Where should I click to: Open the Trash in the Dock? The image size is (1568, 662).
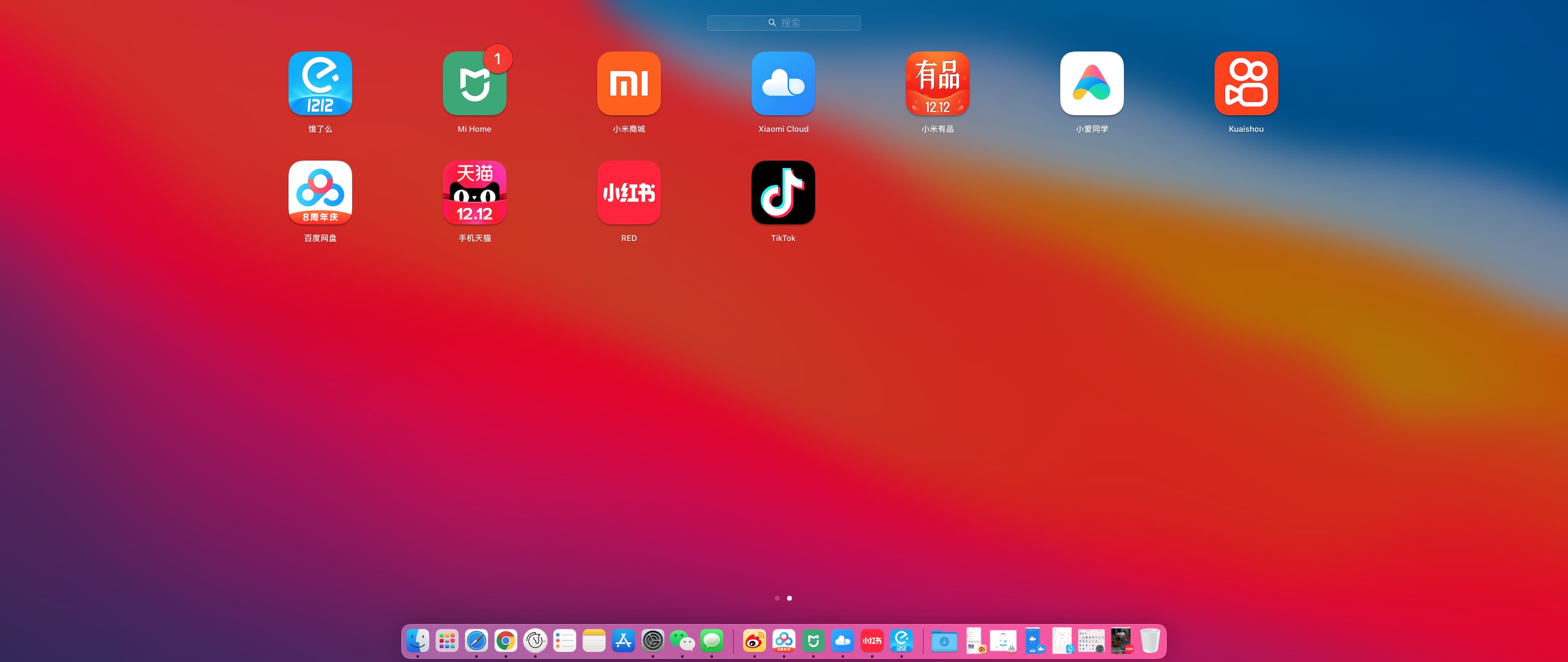coord(1150,641)
